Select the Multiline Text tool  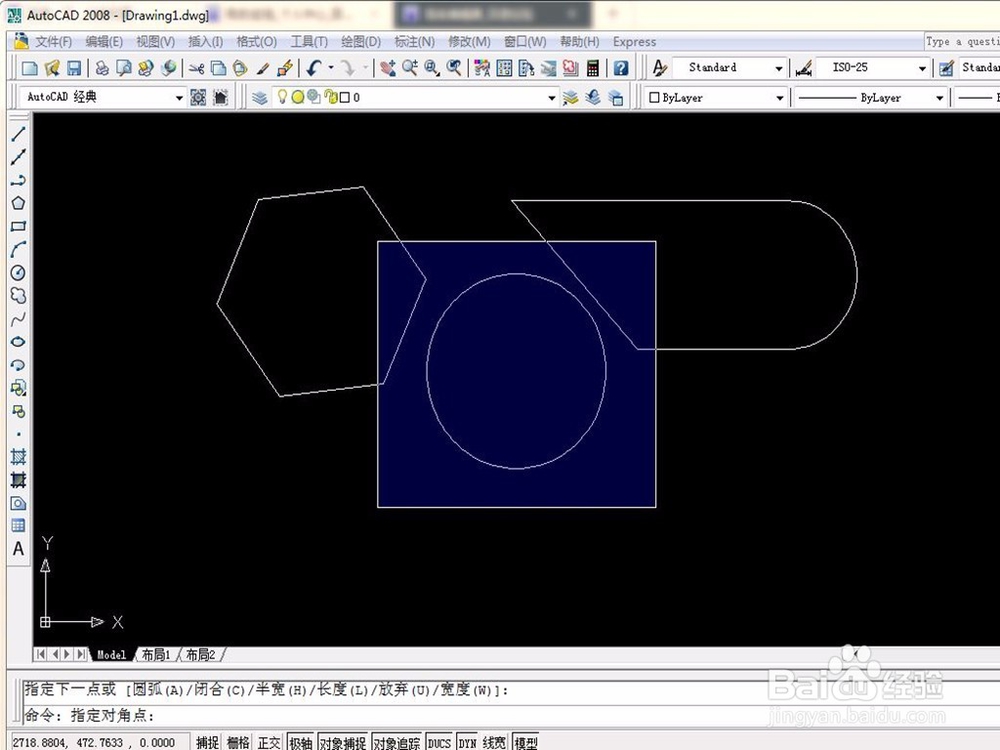(x=18, y=549)
